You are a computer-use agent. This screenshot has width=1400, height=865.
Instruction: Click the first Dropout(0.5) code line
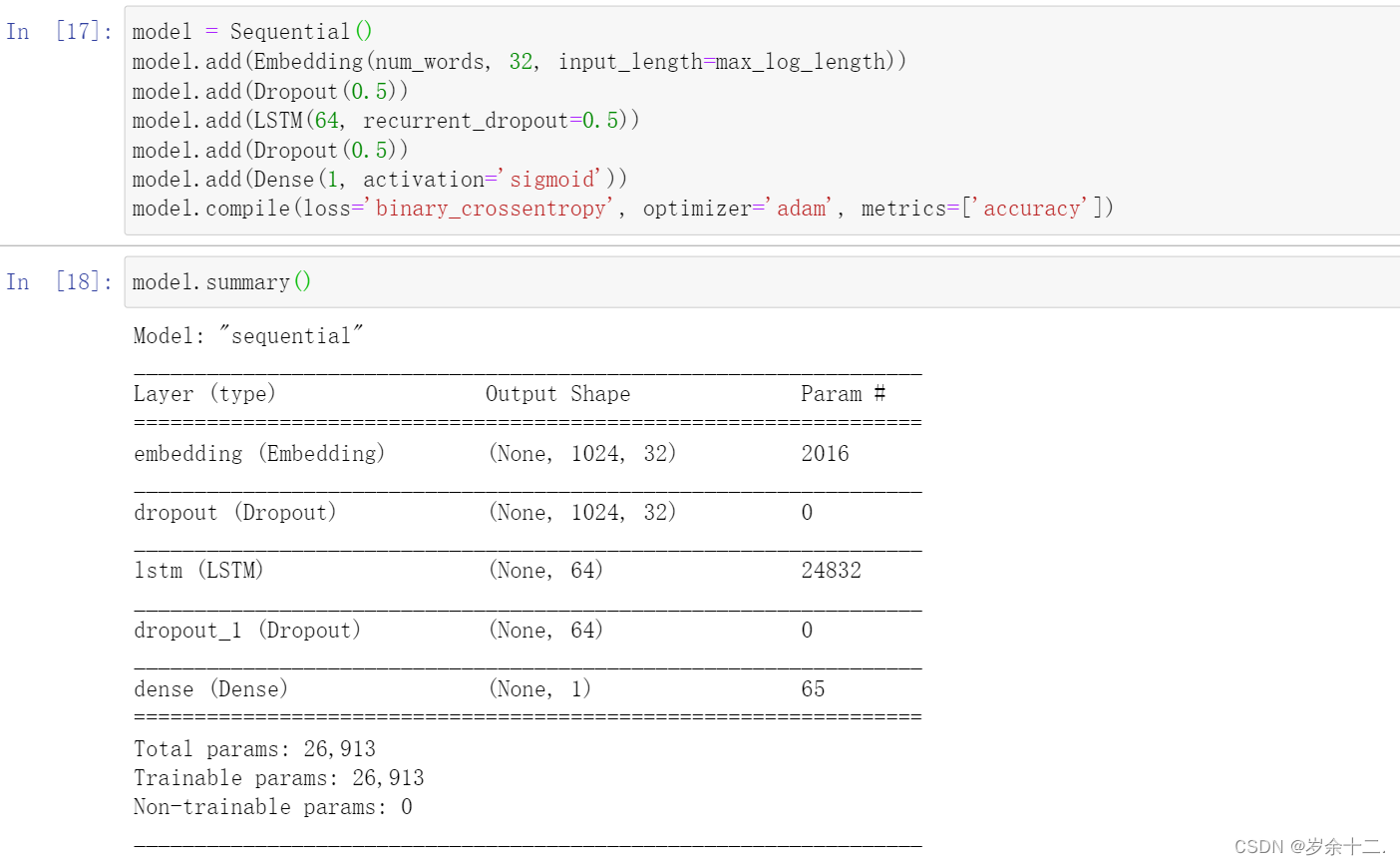point(270,92)
